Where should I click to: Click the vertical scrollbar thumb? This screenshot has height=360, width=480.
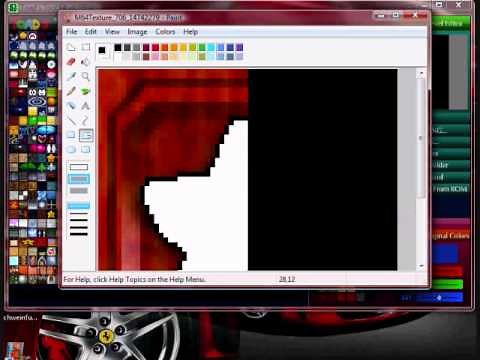(x=421, y=137)
